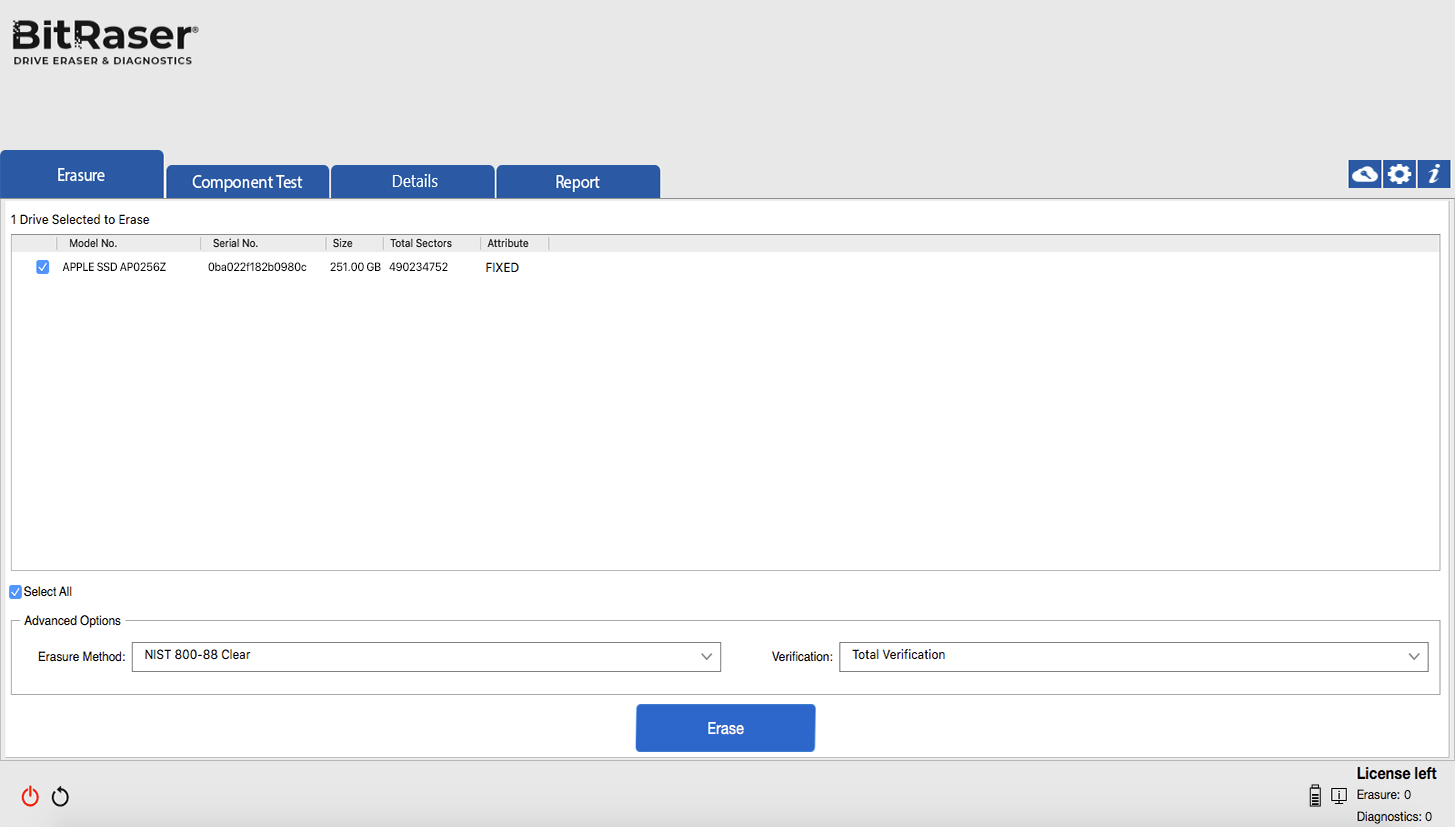View the Report tab
The height and width of the screenshot is (827, 1455).
point(578,181)
